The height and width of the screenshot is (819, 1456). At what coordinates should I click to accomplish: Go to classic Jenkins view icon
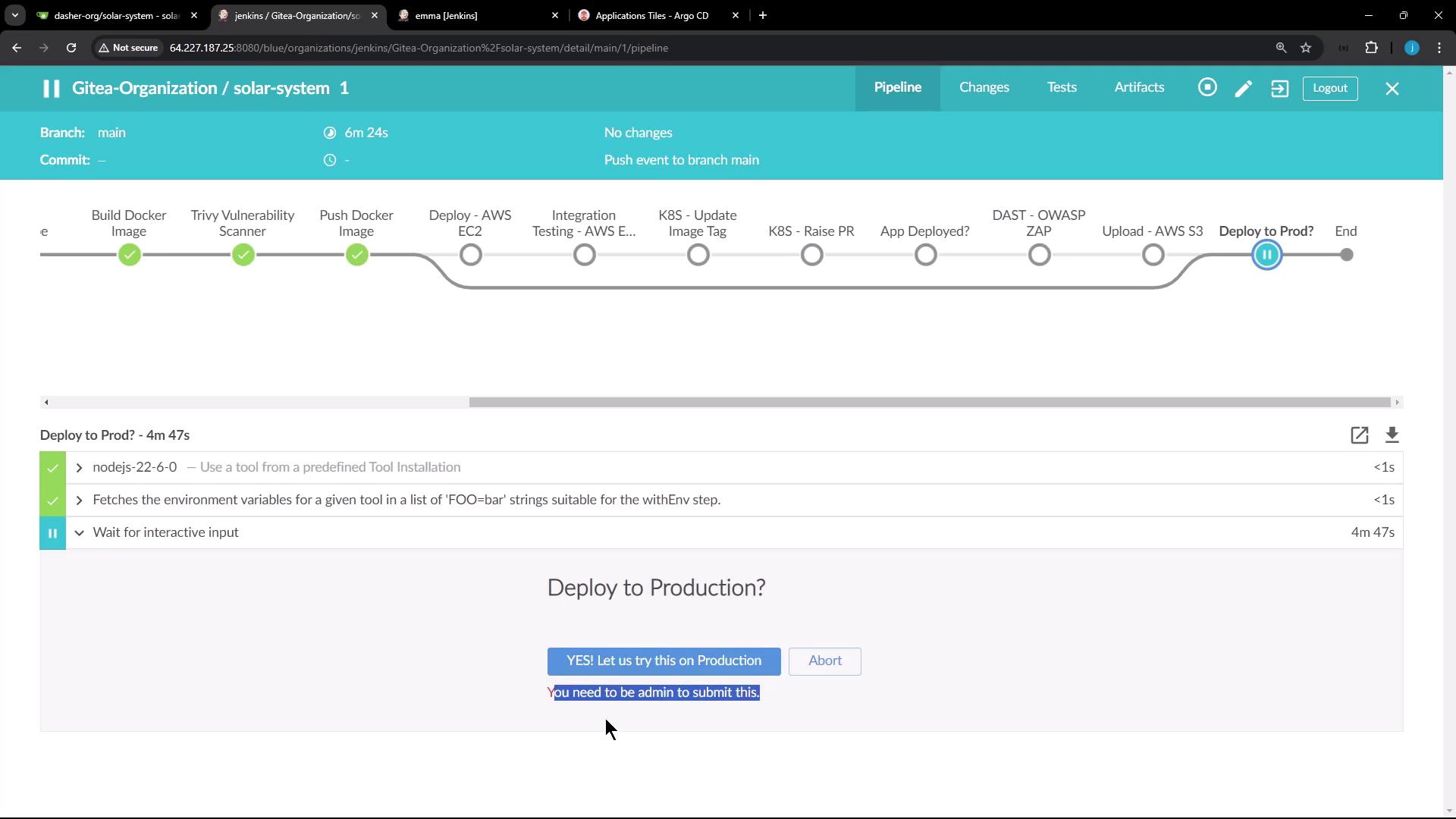pos(1279,89)
